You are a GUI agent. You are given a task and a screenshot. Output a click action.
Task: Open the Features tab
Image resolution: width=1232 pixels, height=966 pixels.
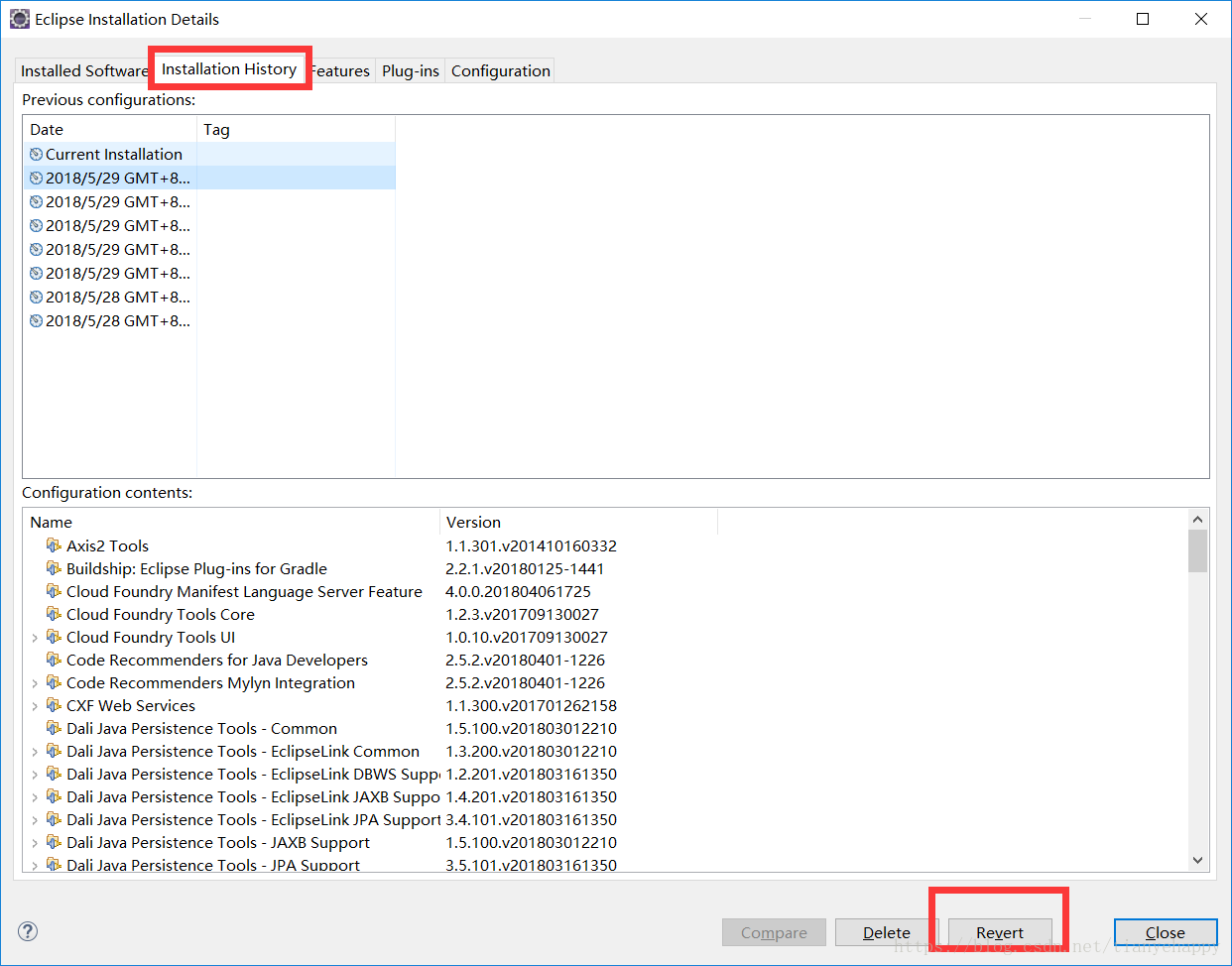[340, 70]
